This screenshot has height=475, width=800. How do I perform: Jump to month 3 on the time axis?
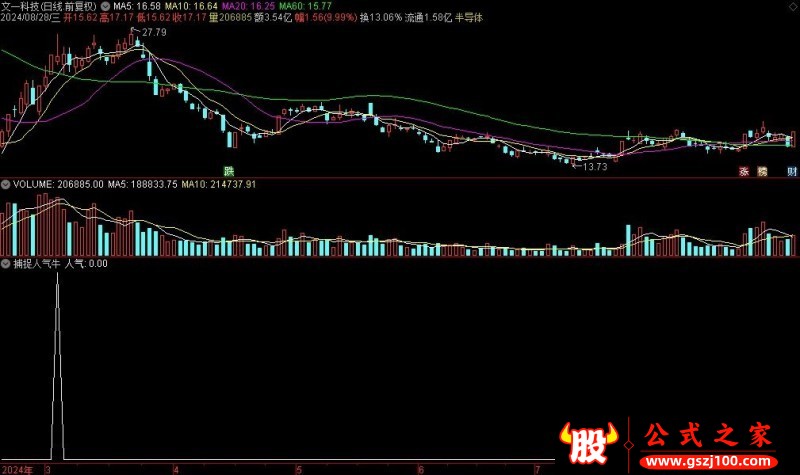(48, 470)
